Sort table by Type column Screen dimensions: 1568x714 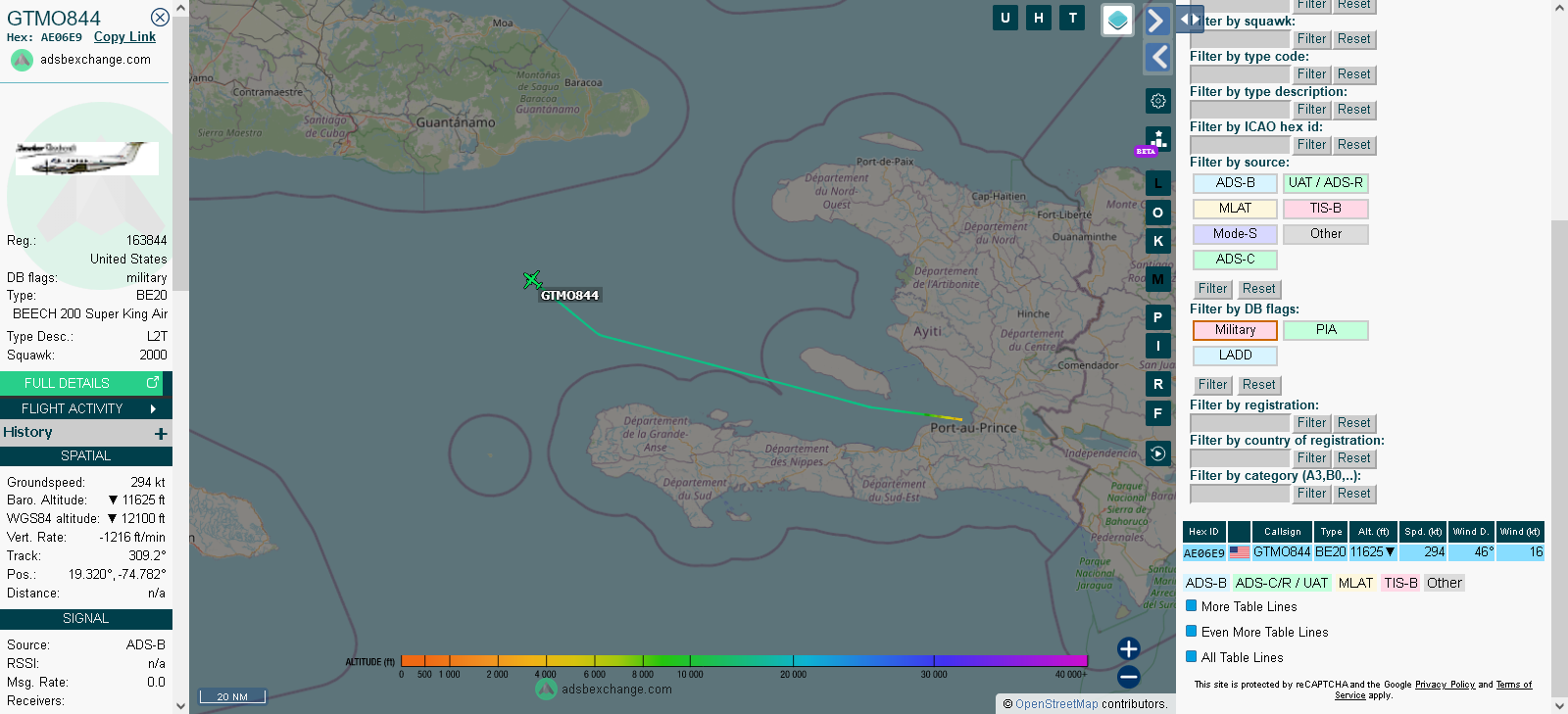(1331, 532)
